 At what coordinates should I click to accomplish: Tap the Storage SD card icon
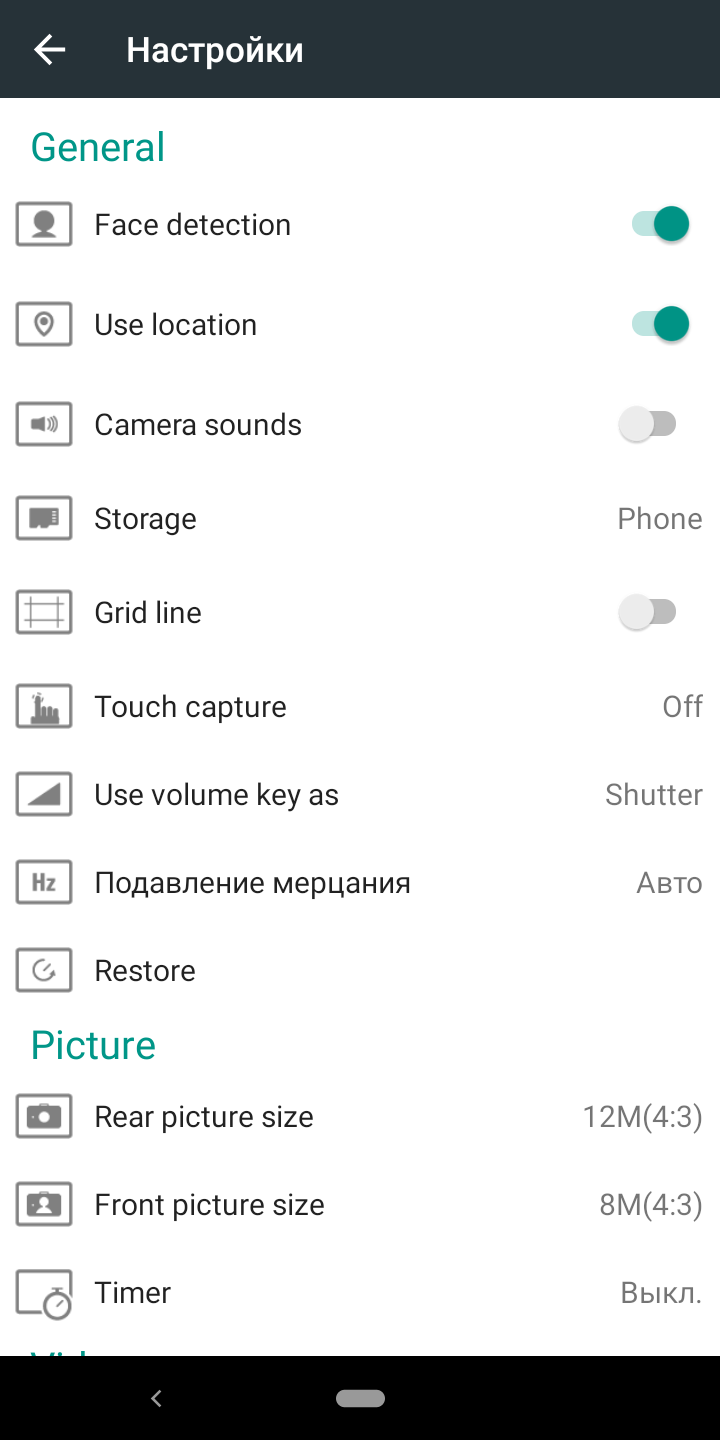44,518
